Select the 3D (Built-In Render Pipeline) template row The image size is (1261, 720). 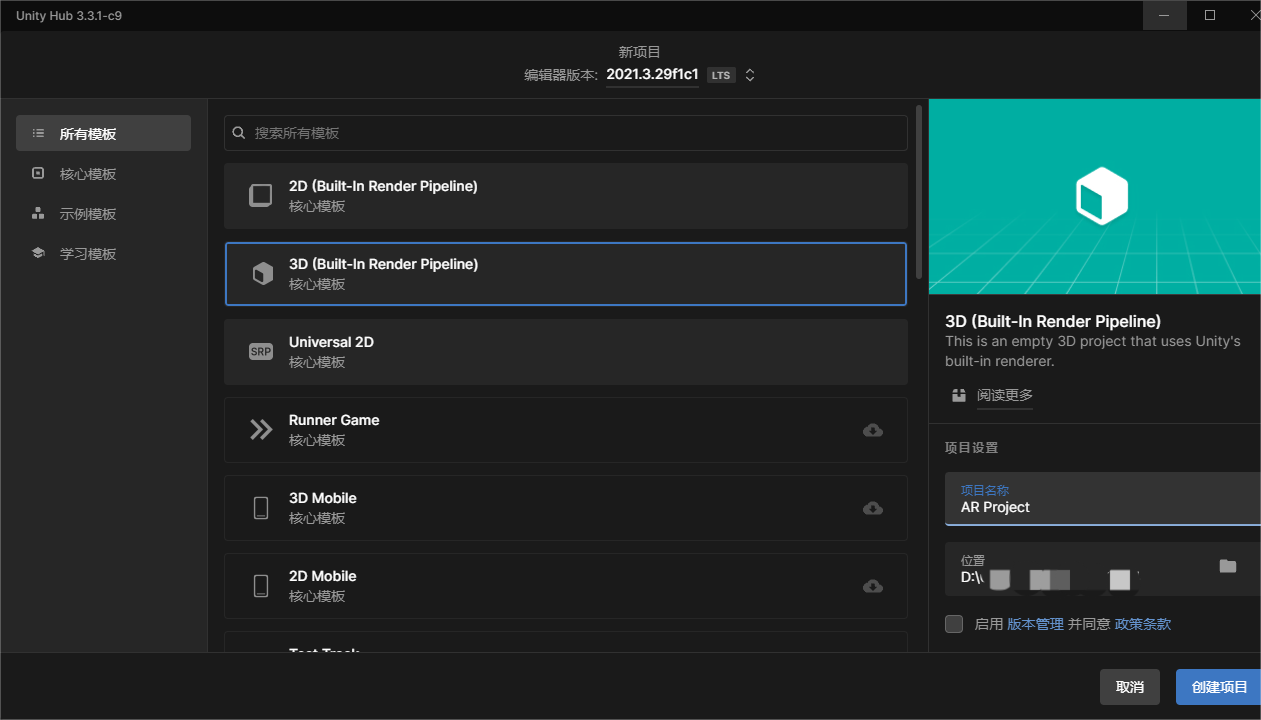[566, 274]
